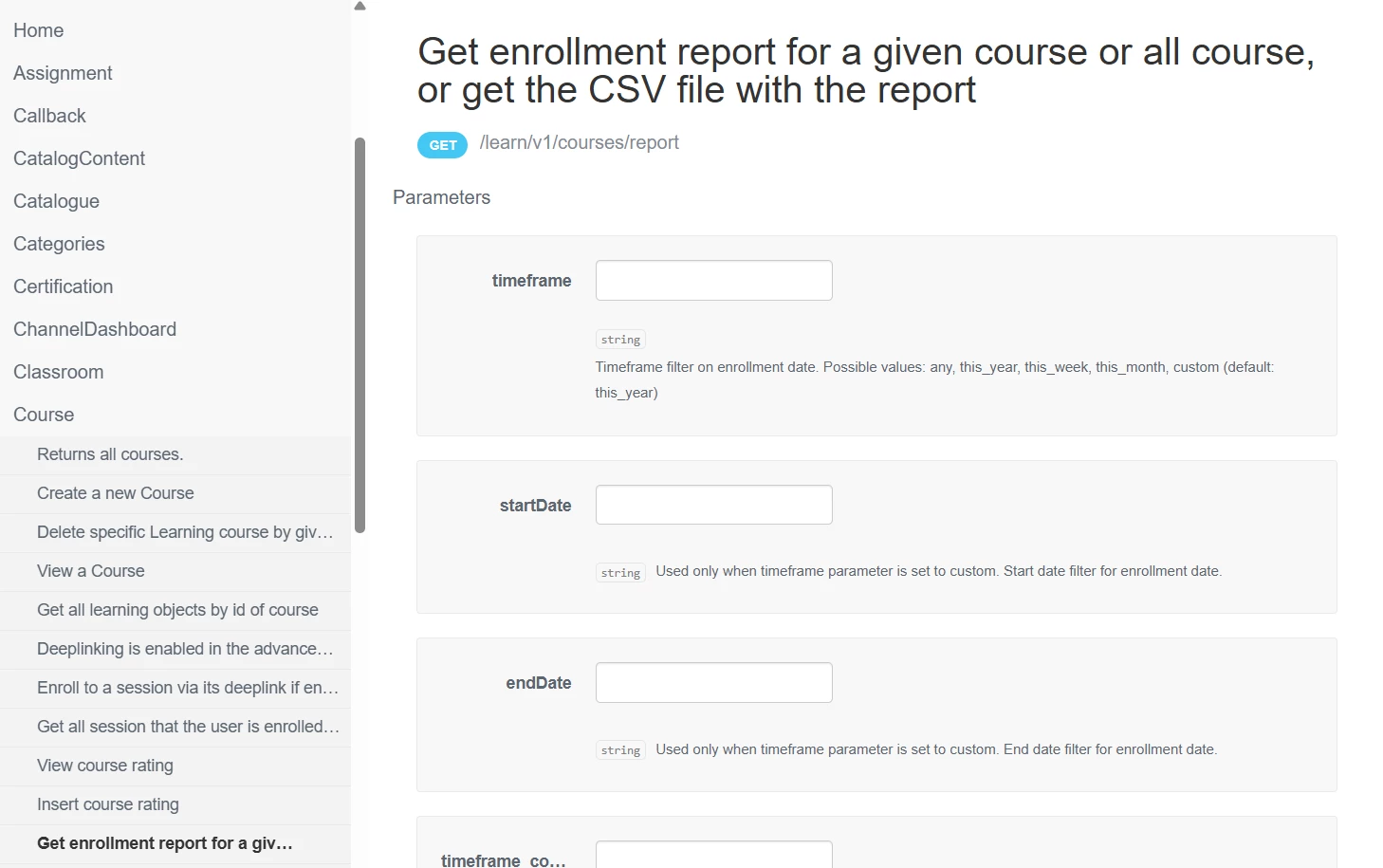Expand the Assignment section
Image resolution: width=1383 pixels, height=868 pixels.
[x=63, y=73]
